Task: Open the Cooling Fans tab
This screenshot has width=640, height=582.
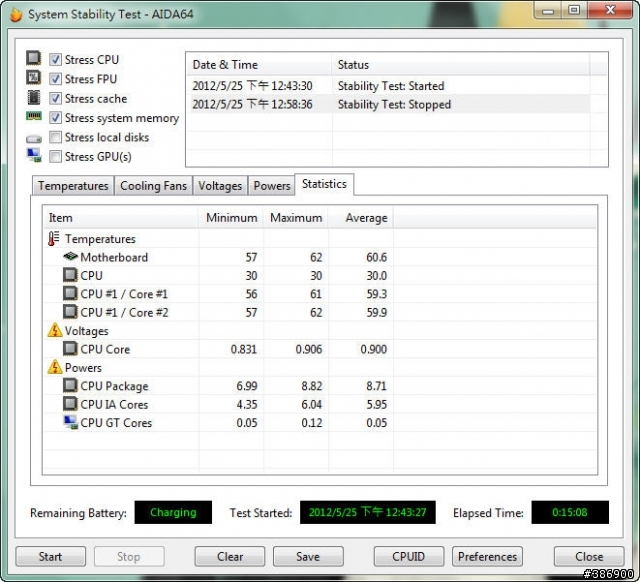Action: [153, 186]
